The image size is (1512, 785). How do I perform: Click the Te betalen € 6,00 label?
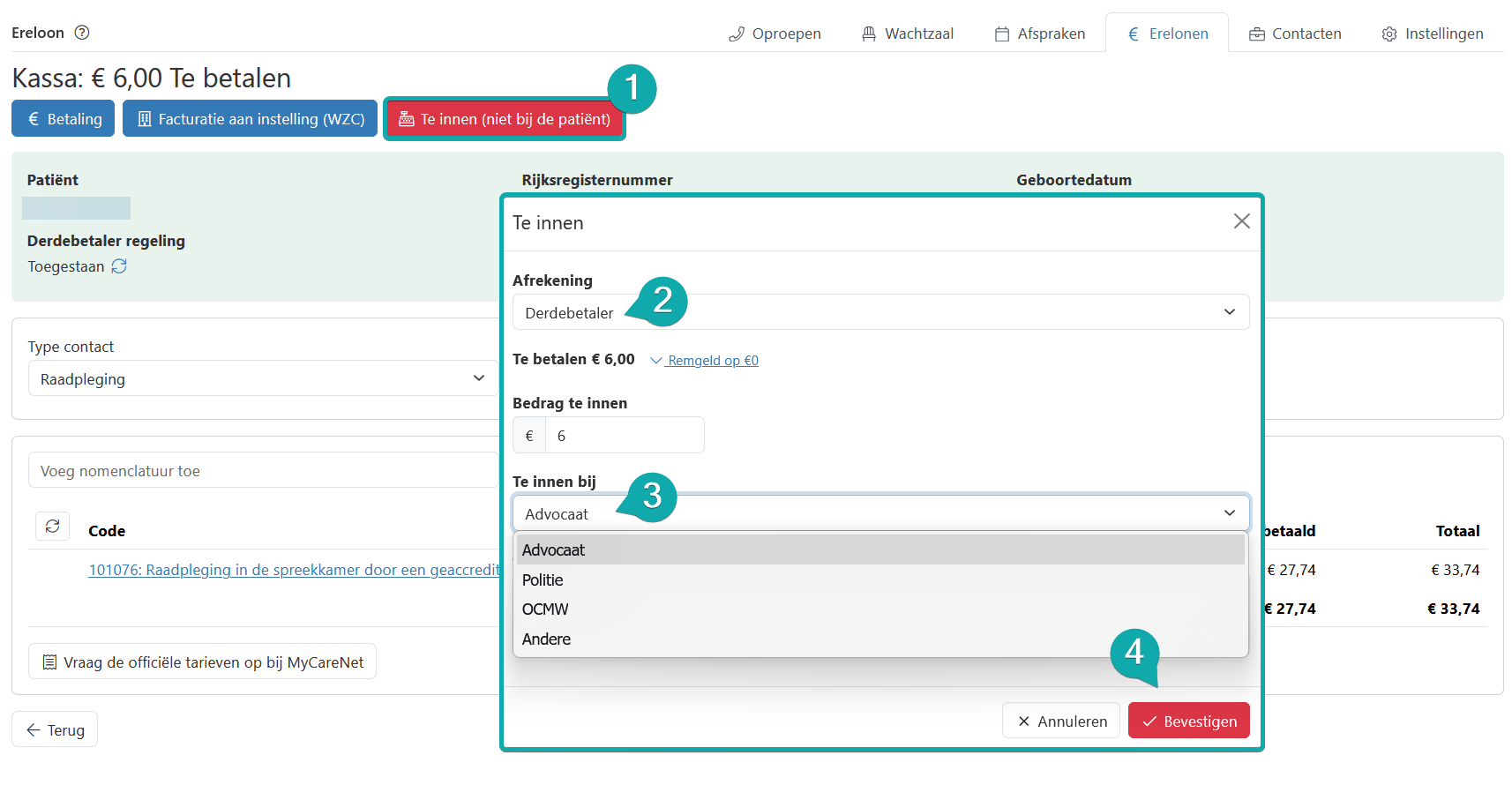573,359
